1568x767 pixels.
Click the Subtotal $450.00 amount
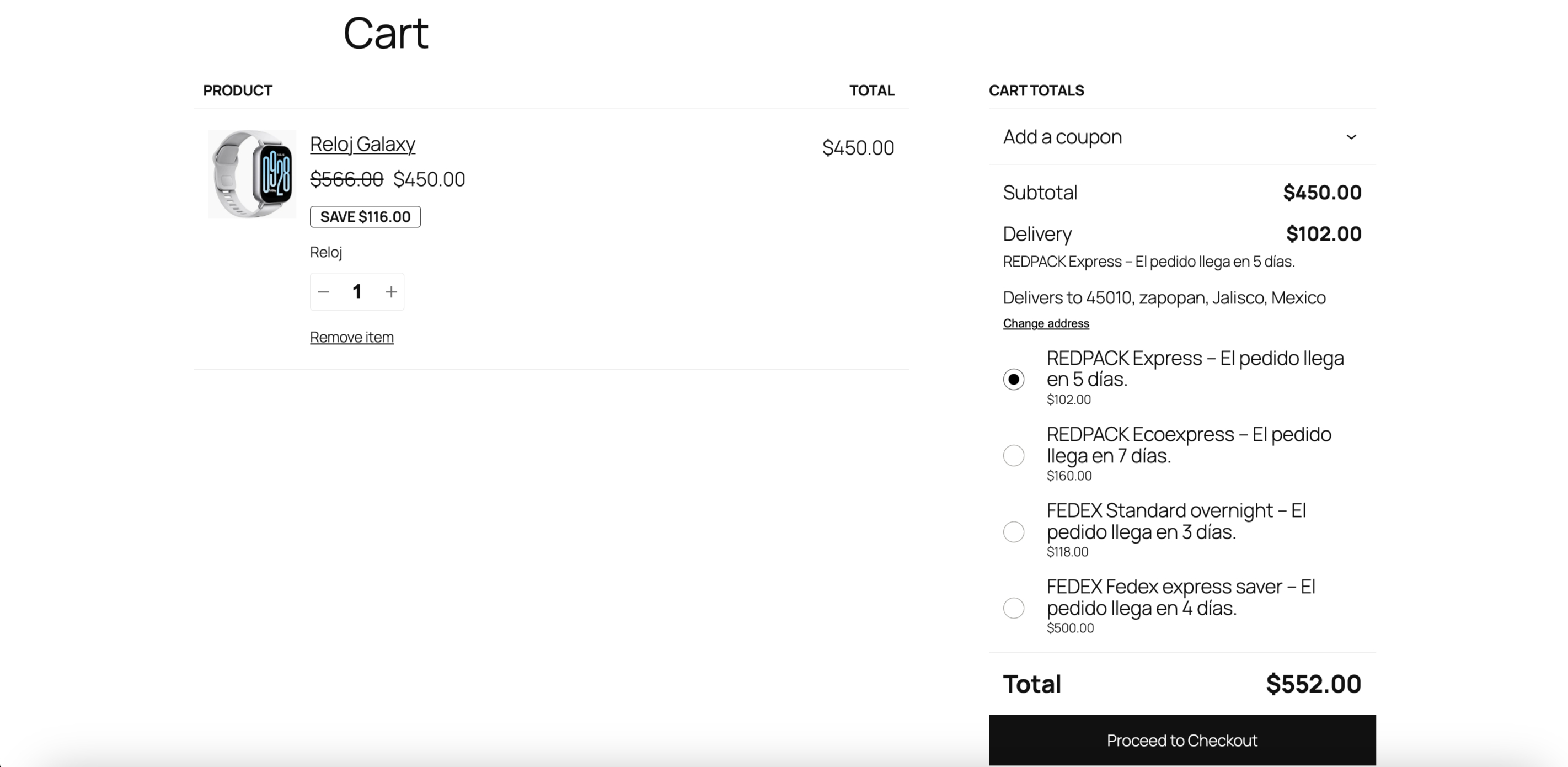tap(1322, 193)
